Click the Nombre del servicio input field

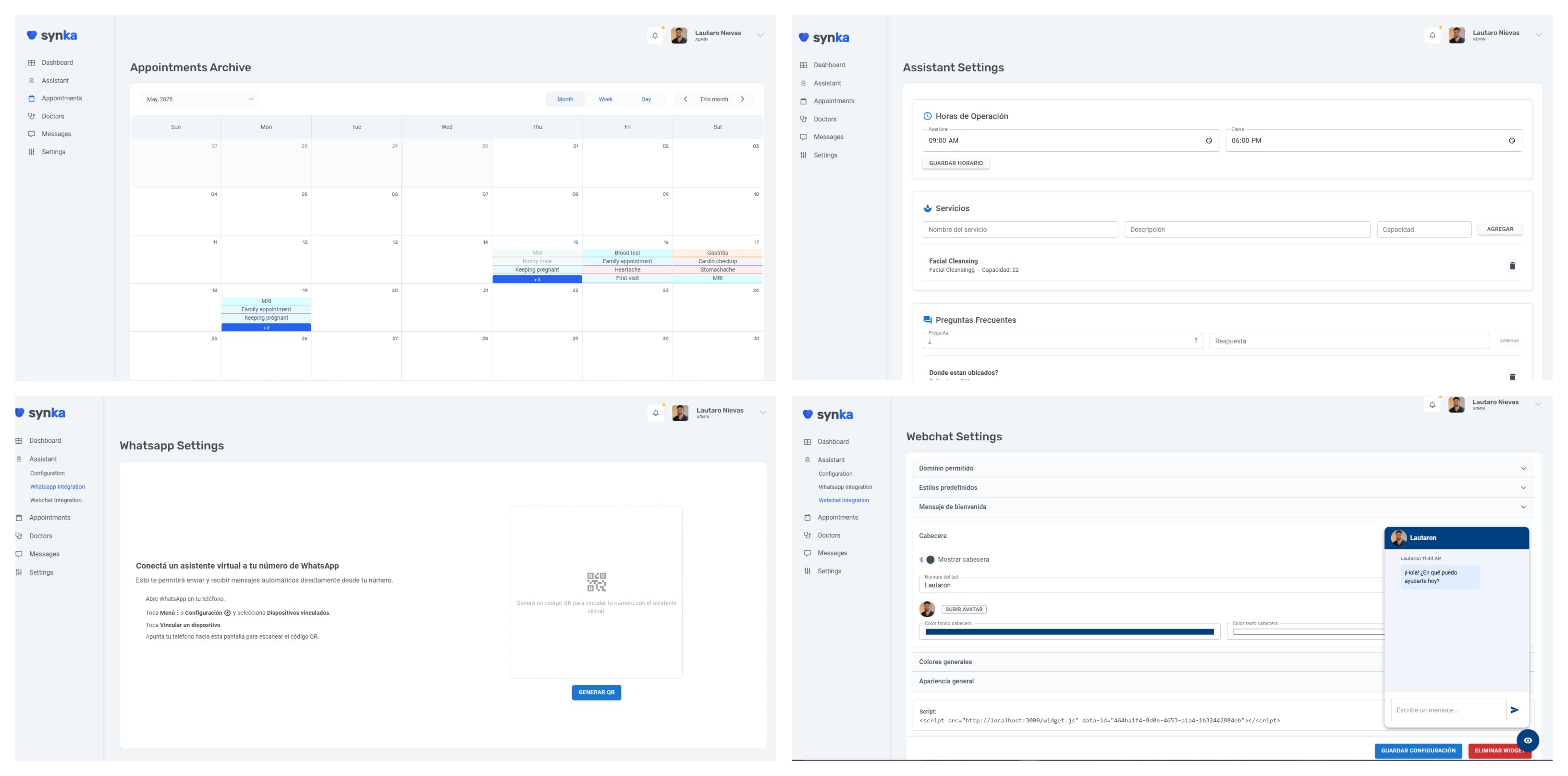point(1019,230)
